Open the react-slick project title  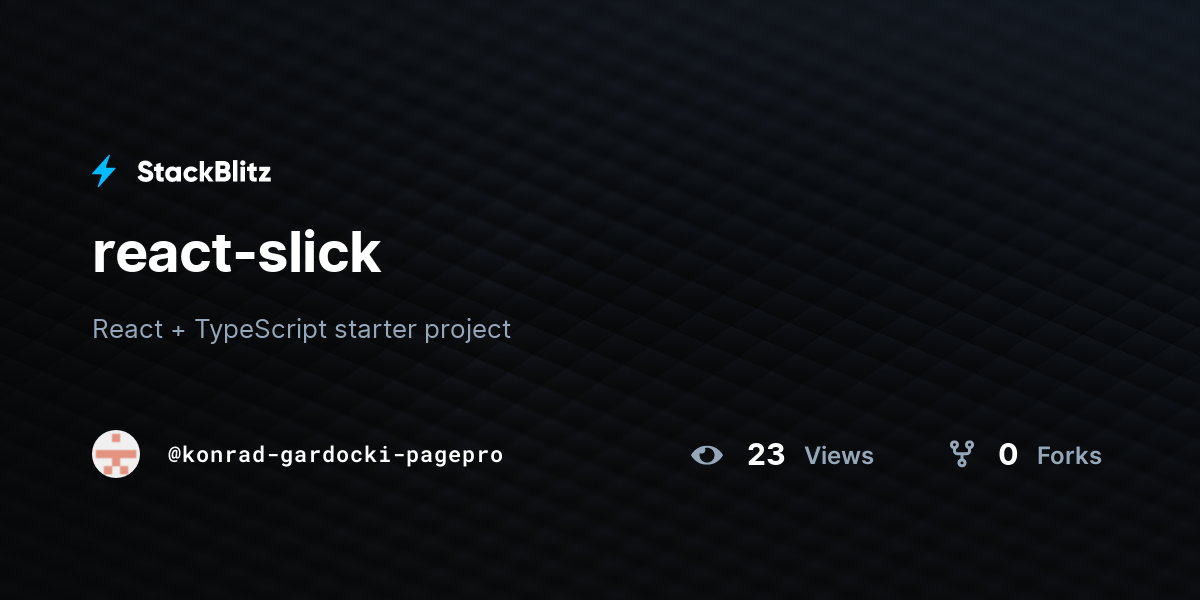237,252
